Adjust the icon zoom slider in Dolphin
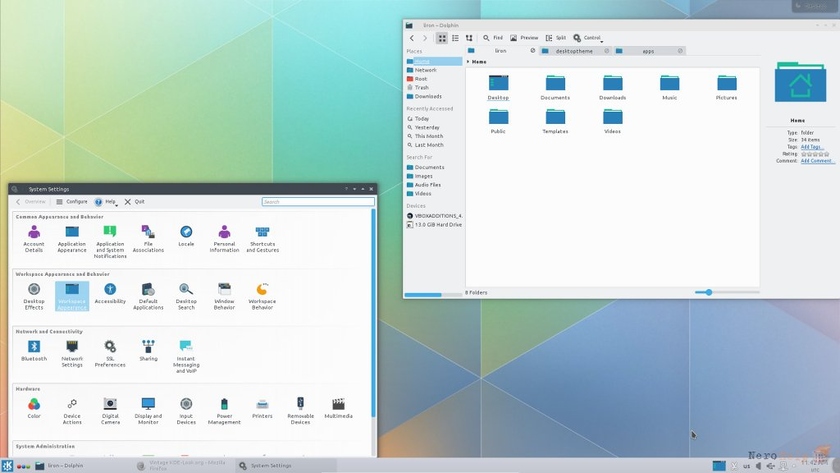The height and width of the screenshot is (473, 840). 709,293
